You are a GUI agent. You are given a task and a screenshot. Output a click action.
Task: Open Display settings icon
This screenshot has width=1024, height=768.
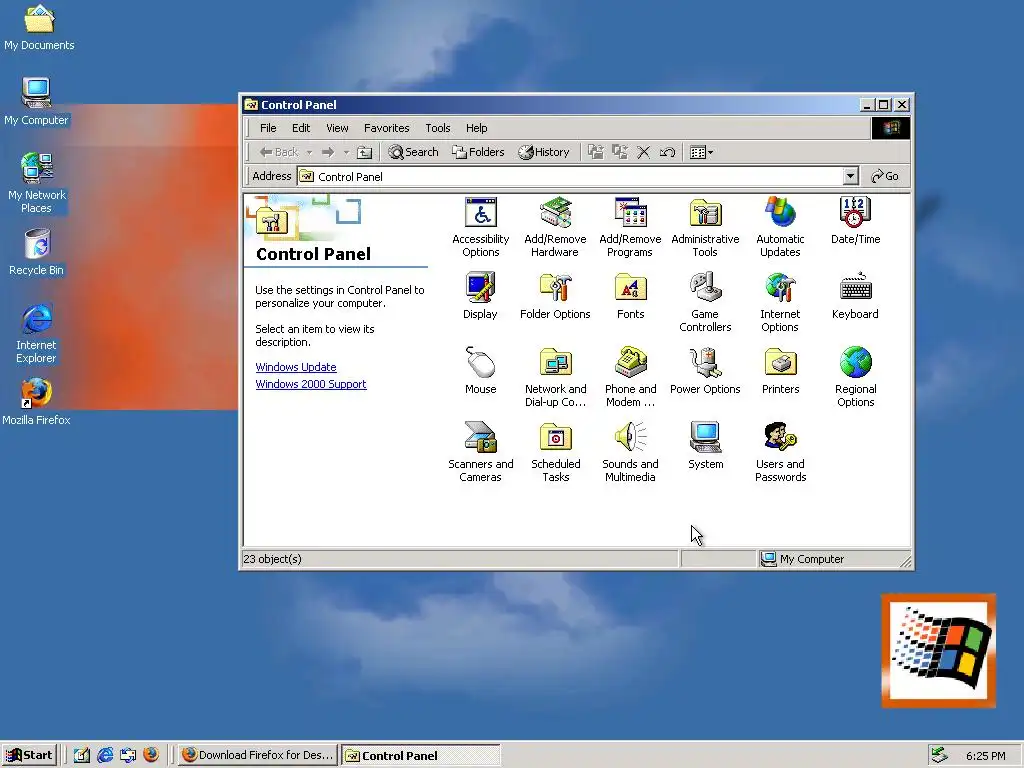click(481, 296)
